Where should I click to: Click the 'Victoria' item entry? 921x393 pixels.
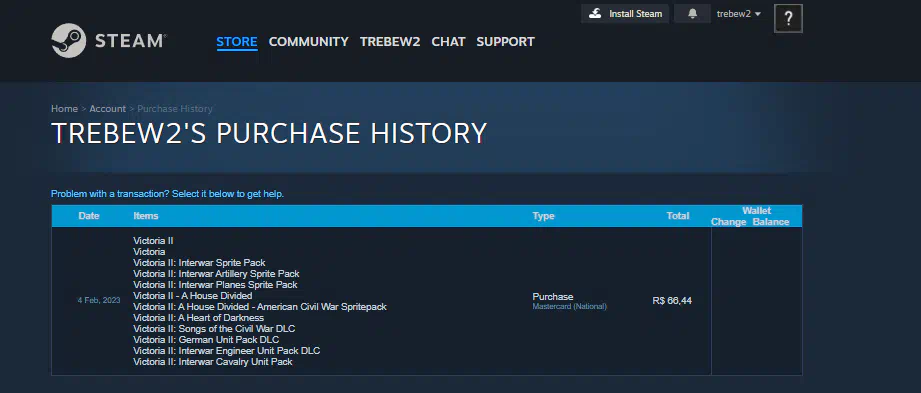[x=149, y=251]
